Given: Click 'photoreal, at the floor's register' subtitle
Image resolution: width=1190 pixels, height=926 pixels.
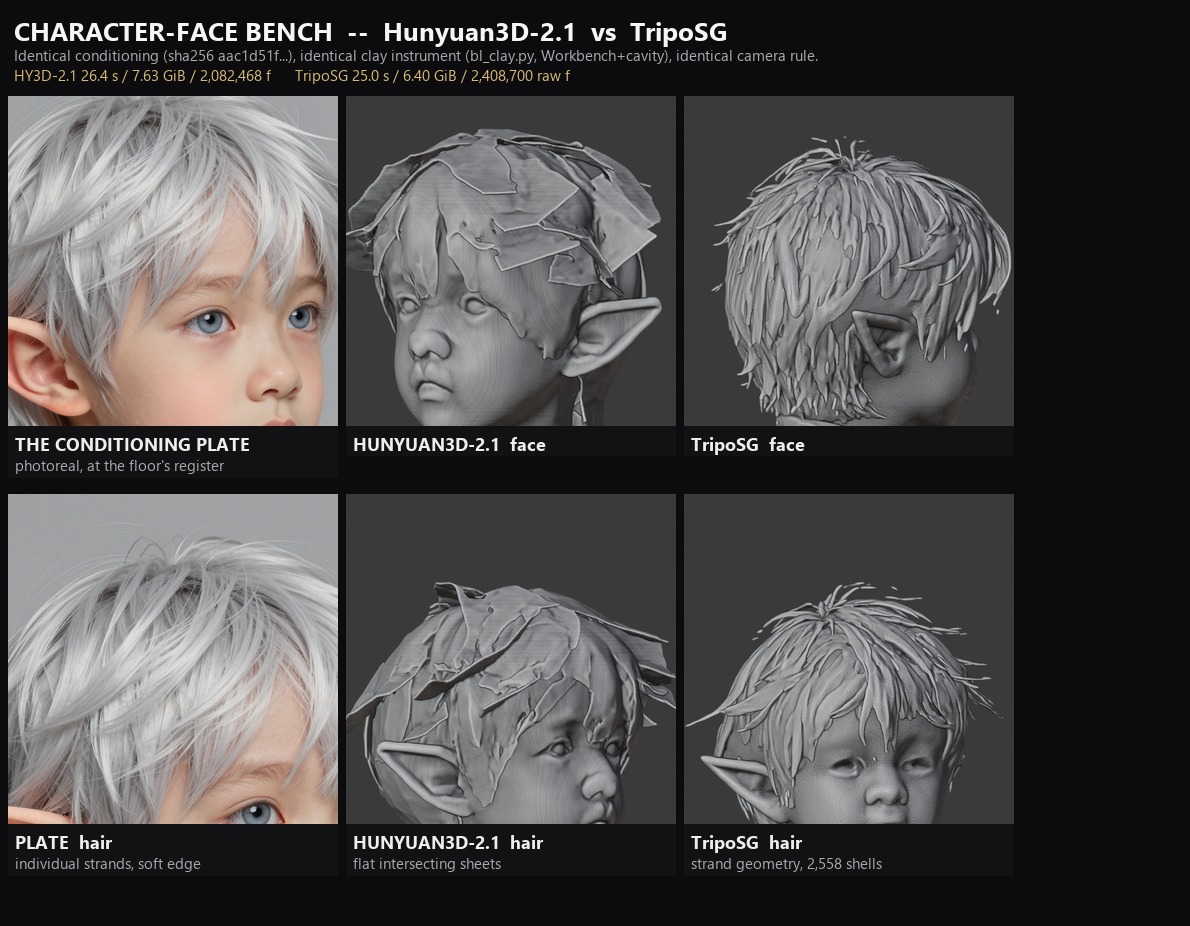Looking at the screenshot, I should pyautogui.click(x=119, y=466).
